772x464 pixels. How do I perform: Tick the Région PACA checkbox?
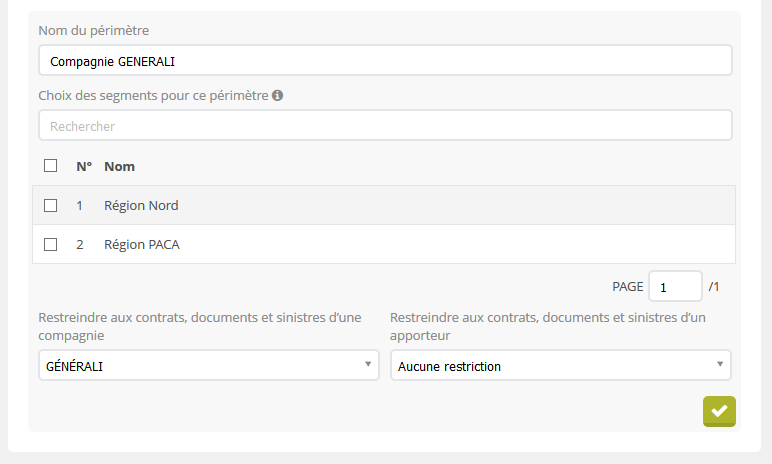51,244
